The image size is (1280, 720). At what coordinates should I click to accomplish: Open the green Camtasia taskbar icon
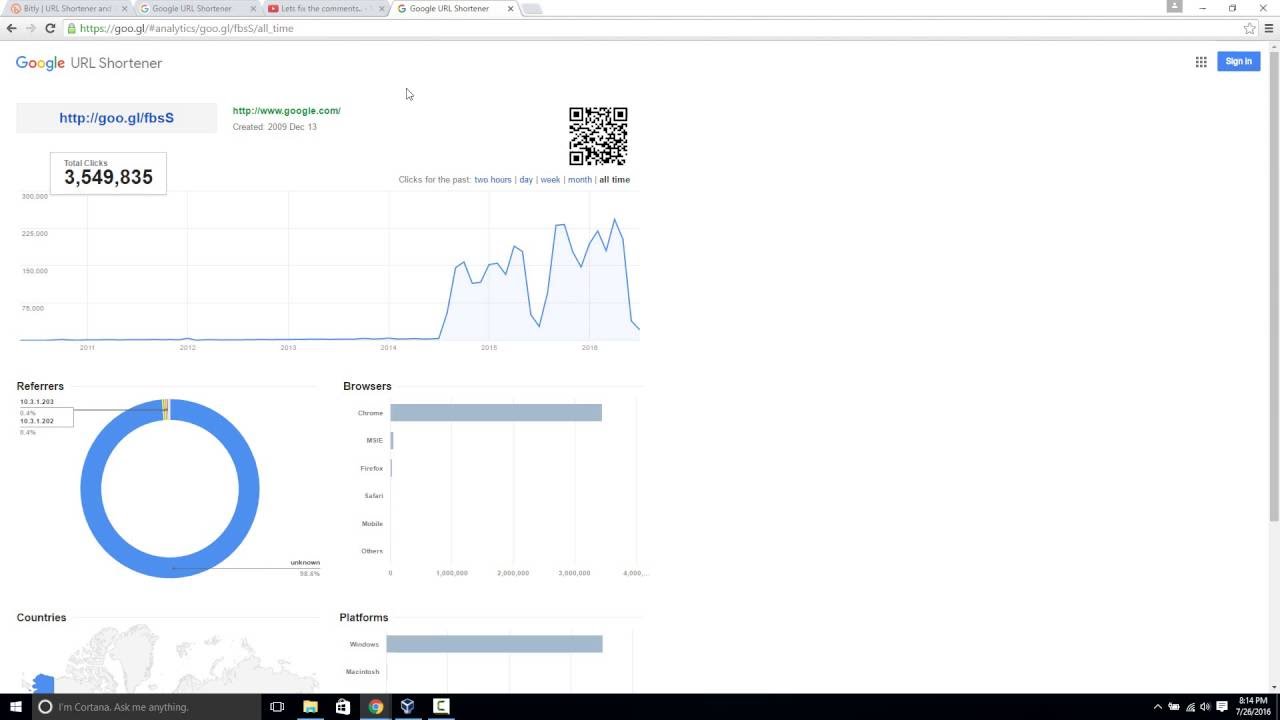click(441, 706)
